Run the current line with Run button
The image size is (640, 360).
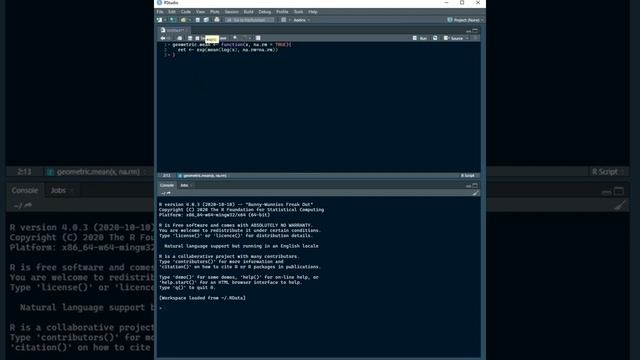click(420, 38)
